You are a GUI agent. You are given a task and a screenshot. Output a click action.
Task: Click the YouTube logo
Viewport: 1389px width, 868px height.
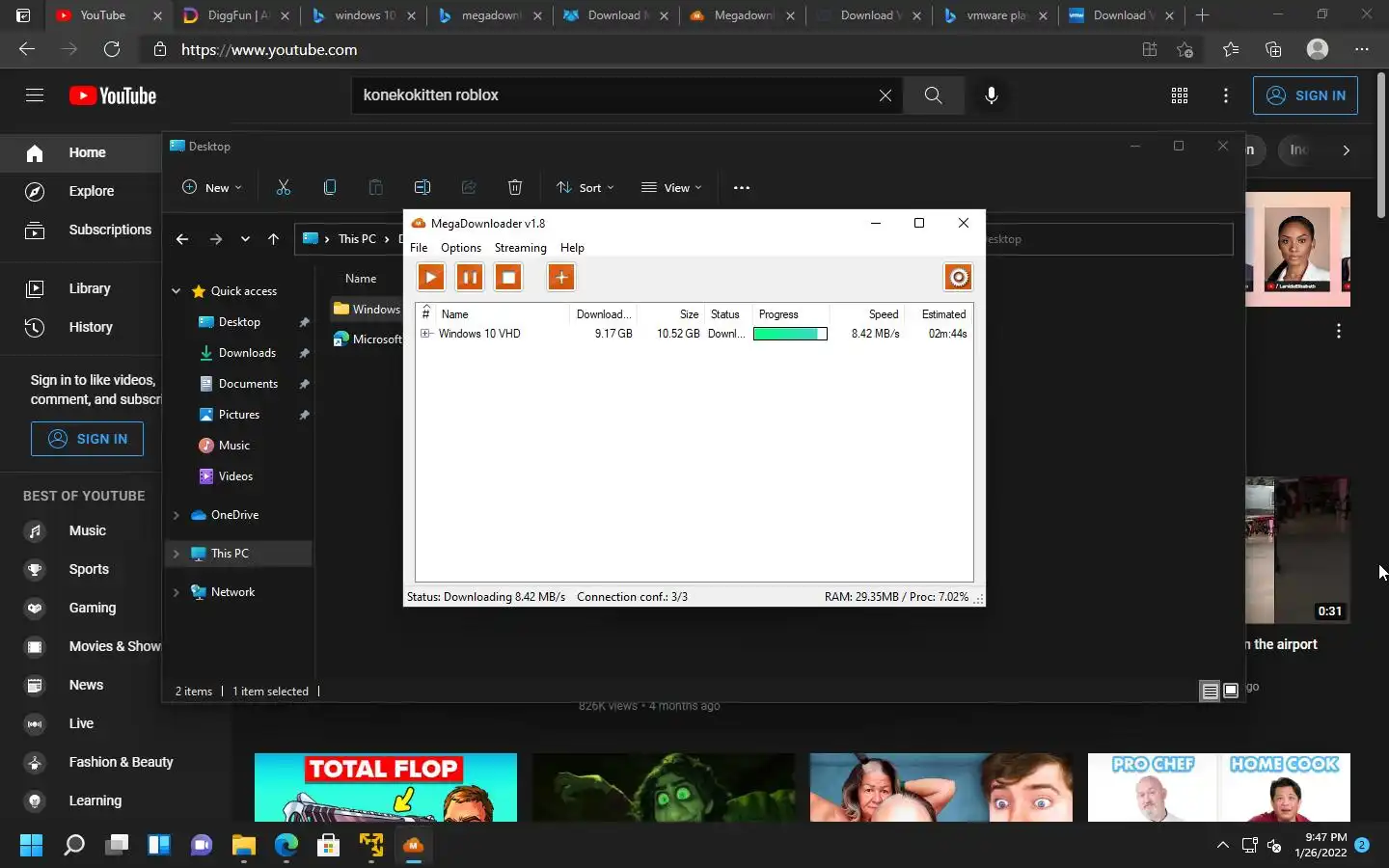[x=113, y=95]
